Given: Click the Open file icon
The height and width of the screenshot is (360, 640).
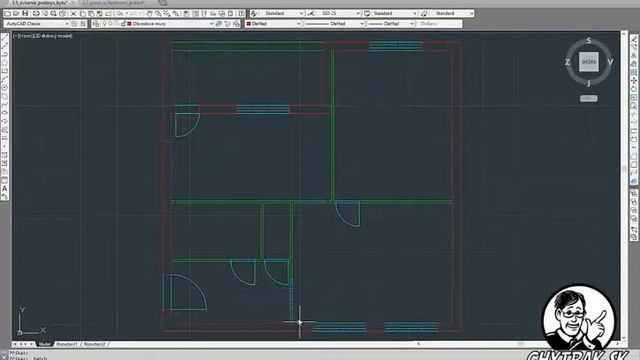Looking at the screenshot, I should [16, 13].
